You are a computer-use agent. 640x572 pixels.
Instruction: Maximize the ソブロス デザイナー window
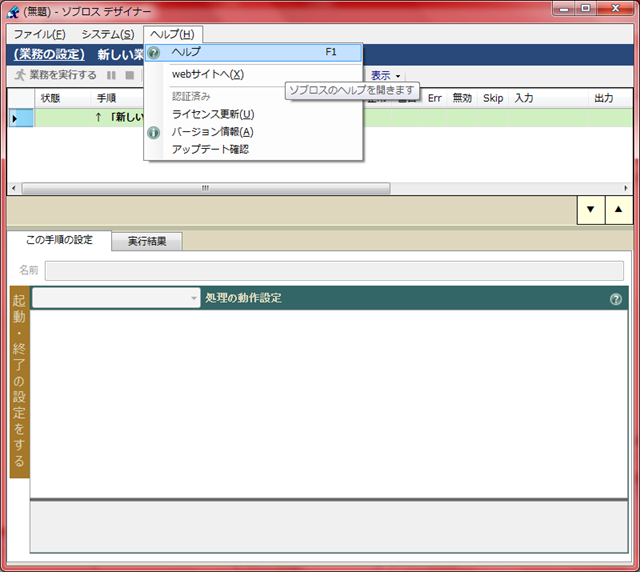(x=586, y=9)
